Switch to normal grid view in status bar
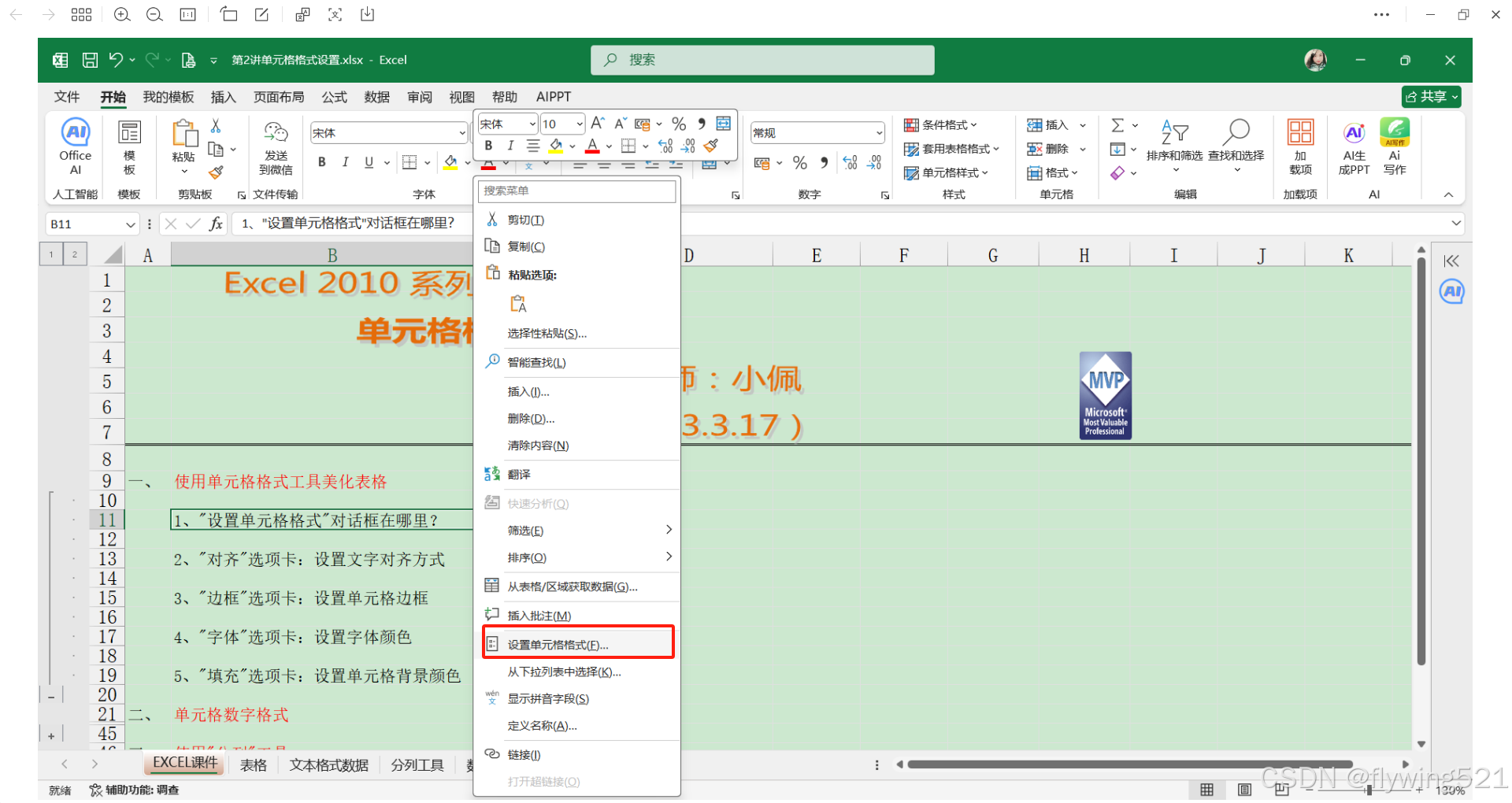 point(1206,790)
